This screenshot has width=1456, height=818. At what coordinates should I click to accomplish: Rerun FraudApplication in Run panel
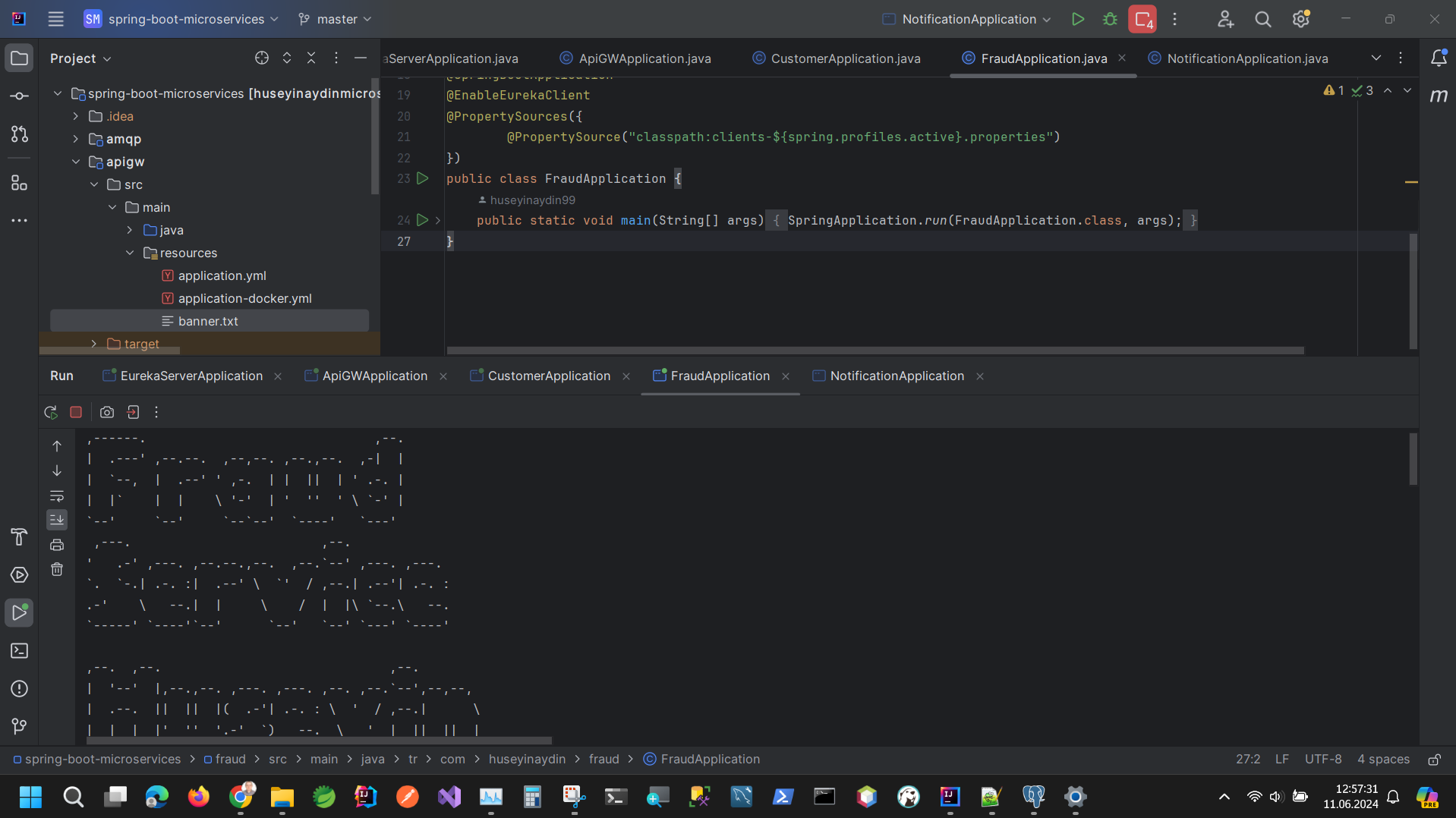coord(51,412)
